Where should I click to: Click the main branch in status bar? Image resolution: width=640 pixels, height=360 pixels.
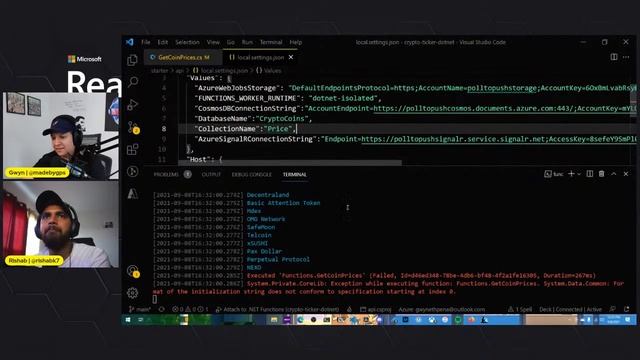tap(140, 309)
